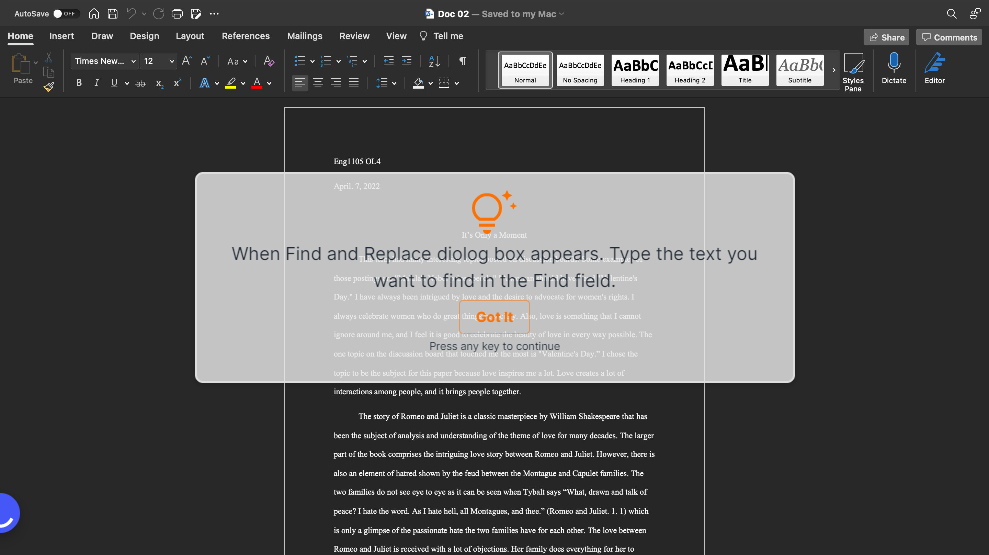Align text right
989x555 pixels.
click(336, 83)
